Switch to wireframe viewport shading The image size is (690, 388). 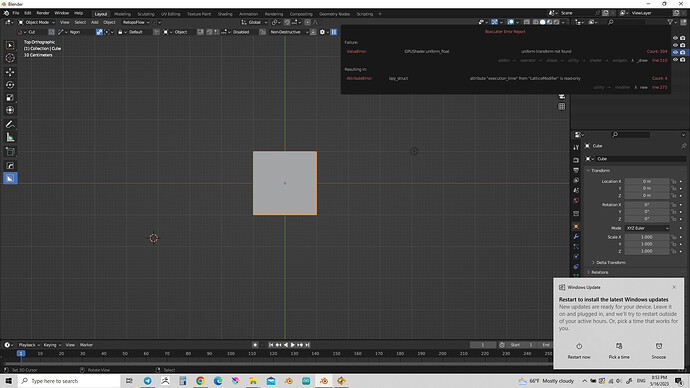click(x=536, y=22)
